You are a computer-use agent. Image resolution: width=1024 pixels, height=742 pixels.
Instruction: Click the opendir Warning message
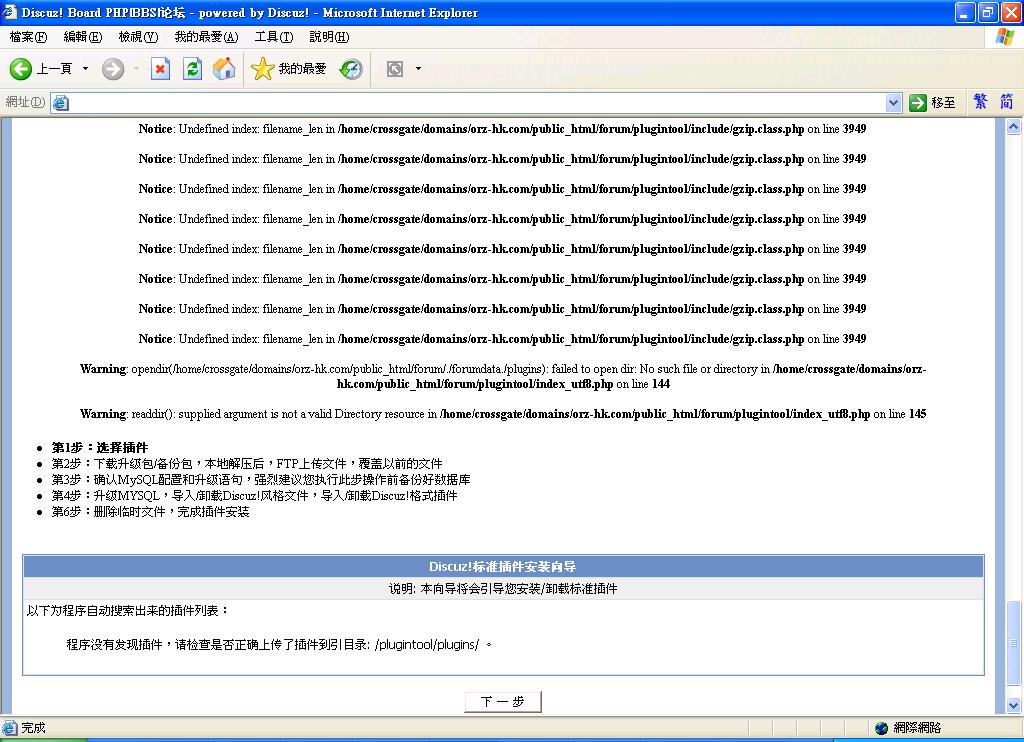click(x=503, y=376)
